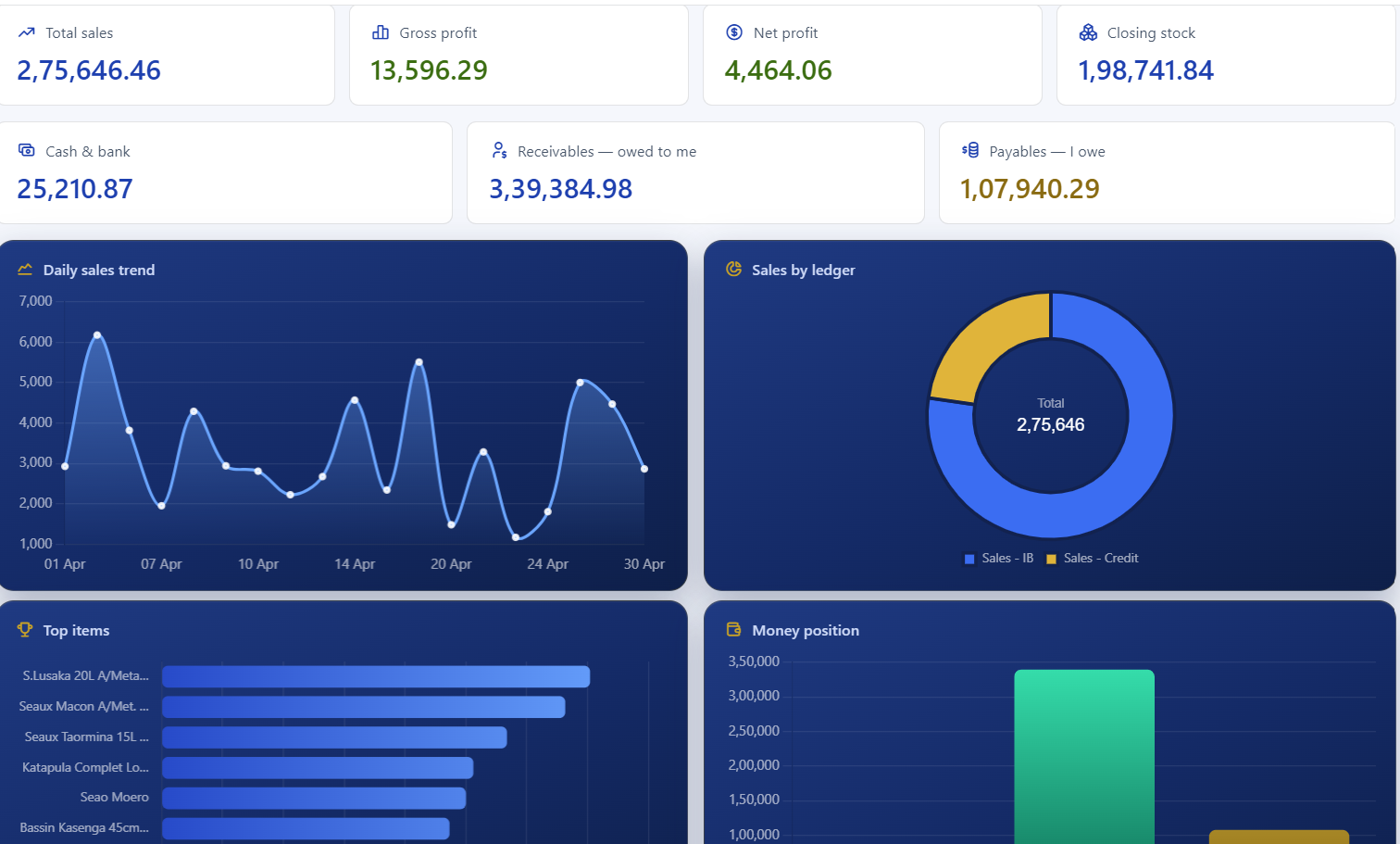This screenshot has height=844, width=1400.
Task: Click the 3,50,000 axis label in Money position
Action: point(754,661)
